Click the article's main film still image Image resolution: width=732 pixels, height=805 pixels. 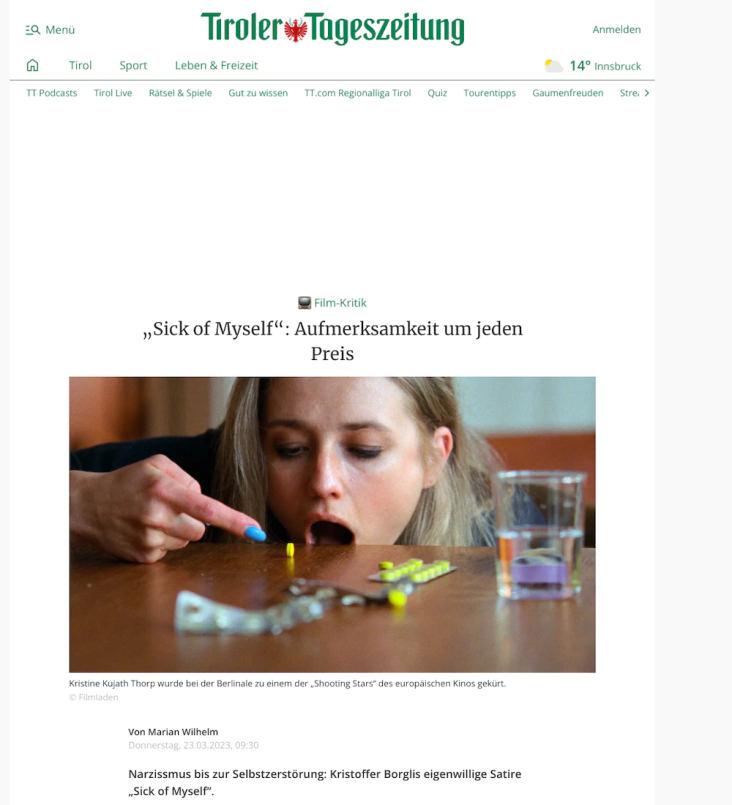[x=332, y=524]
